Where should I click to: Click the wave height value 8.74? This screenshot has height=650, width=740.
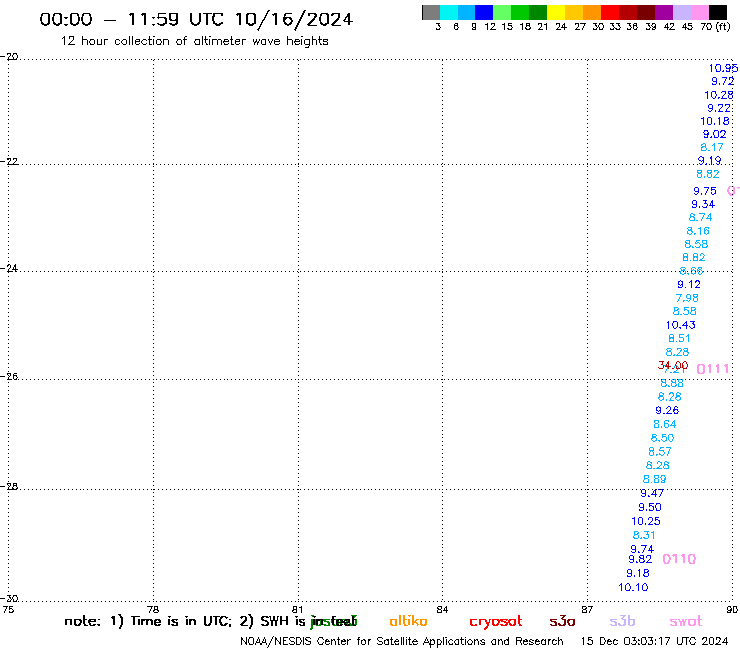[700, 218]
